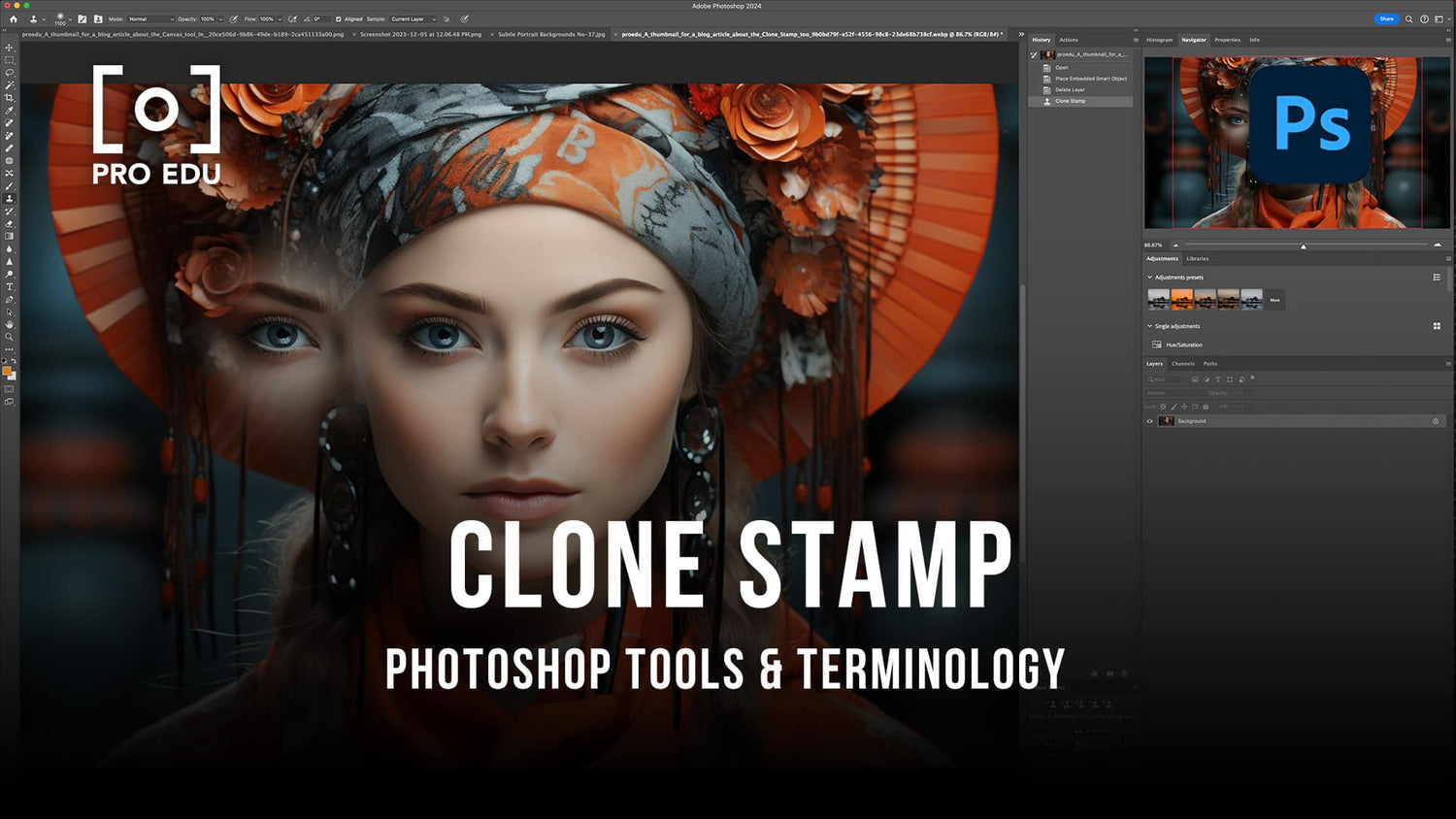The image size is (1456, 819).
Task: Click the blue Share button
Action: tap(1386, 18)
